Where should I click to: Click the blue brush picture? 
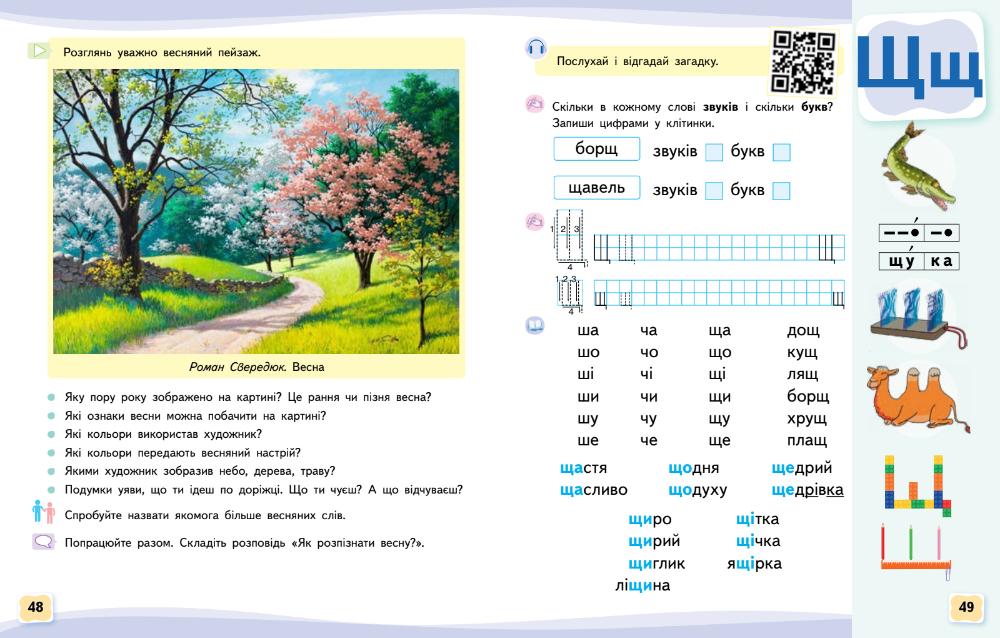pos(918,318)
